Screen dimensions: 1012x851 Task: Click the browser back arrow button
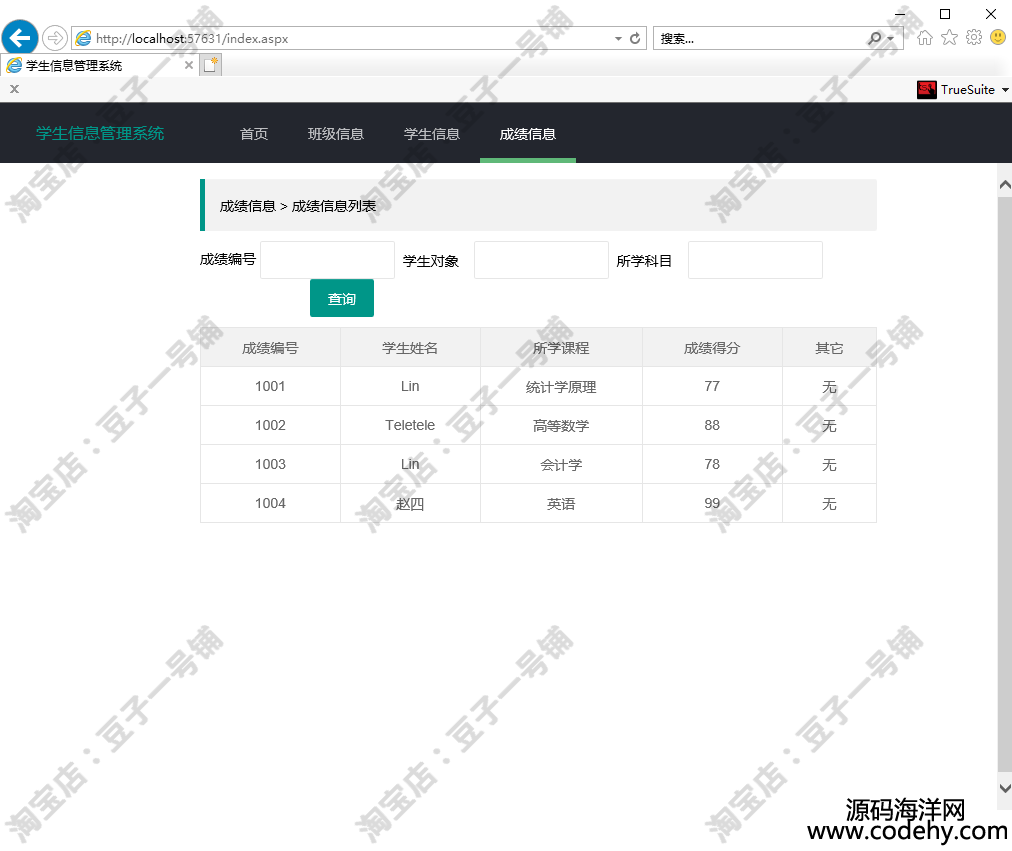point(20,38)
